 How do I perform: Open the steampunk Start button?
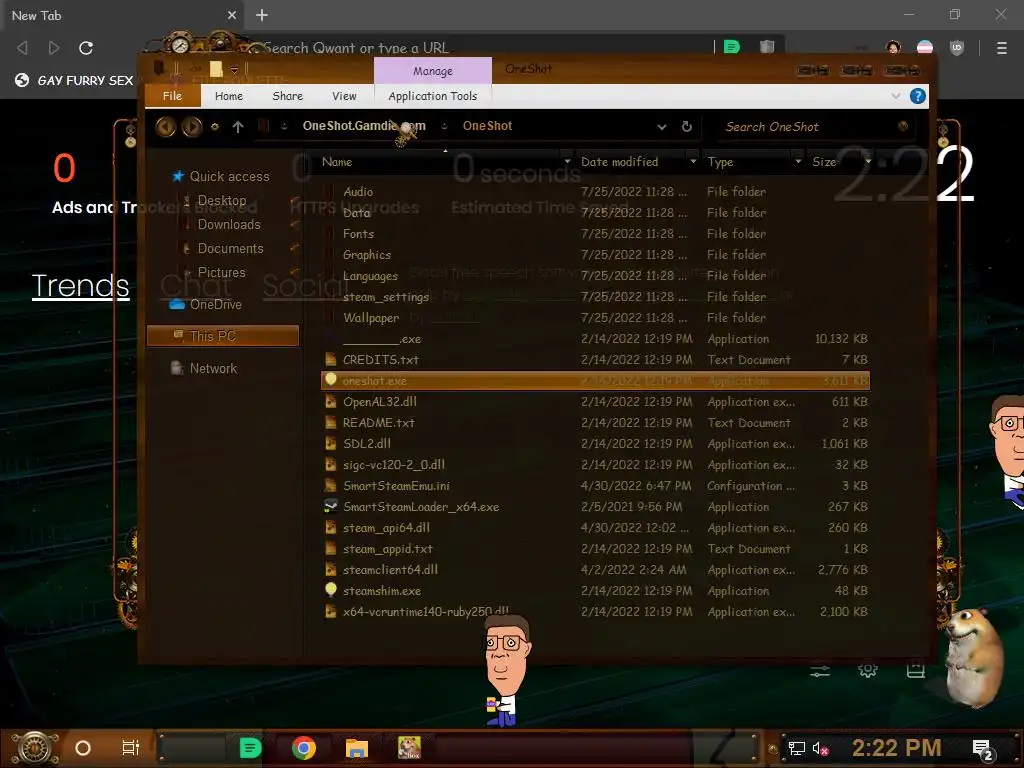pos(36,748)
